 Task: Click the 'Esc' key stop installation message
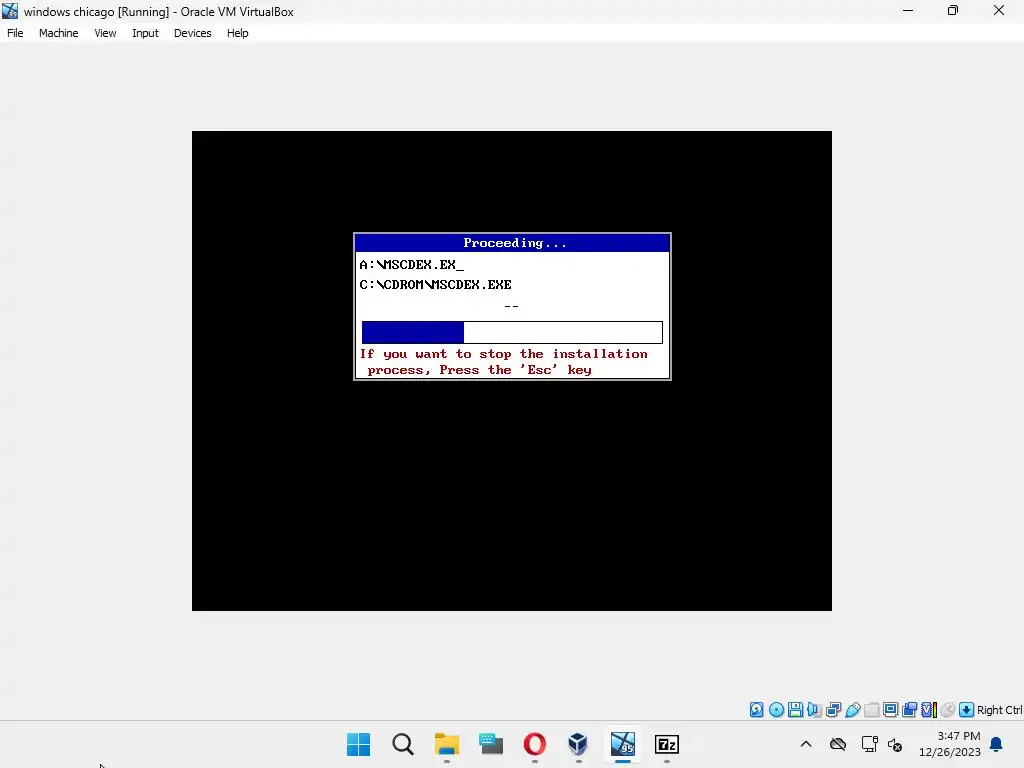click(504, 362)
